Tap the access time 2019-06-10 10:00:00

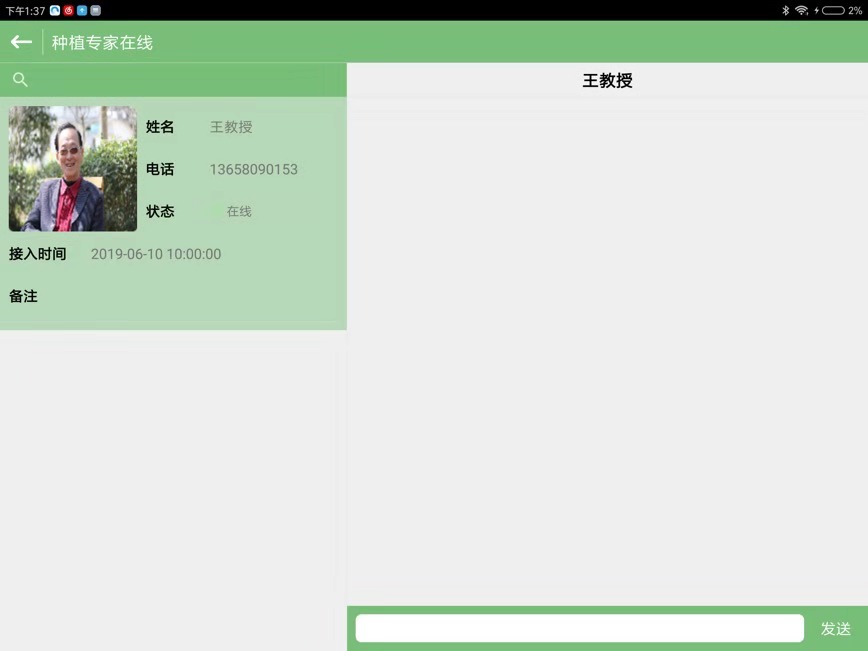[x=156, y=254]
